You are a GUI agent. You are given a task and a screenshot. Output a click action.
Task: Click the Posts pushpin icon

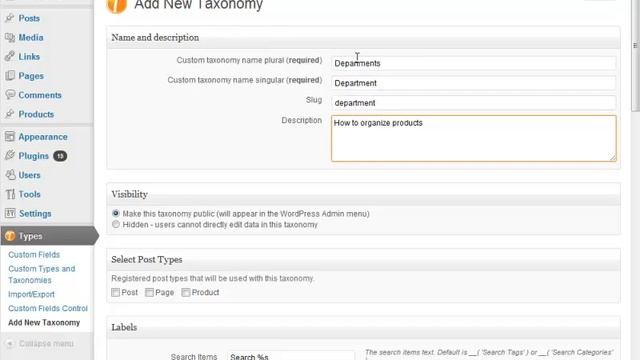tap(10, 18)
